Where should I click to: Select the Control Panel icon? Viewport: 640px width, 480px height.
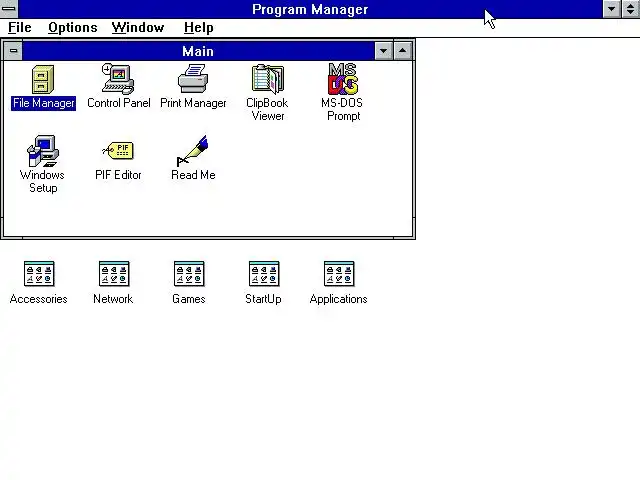[x=118, y=79]
